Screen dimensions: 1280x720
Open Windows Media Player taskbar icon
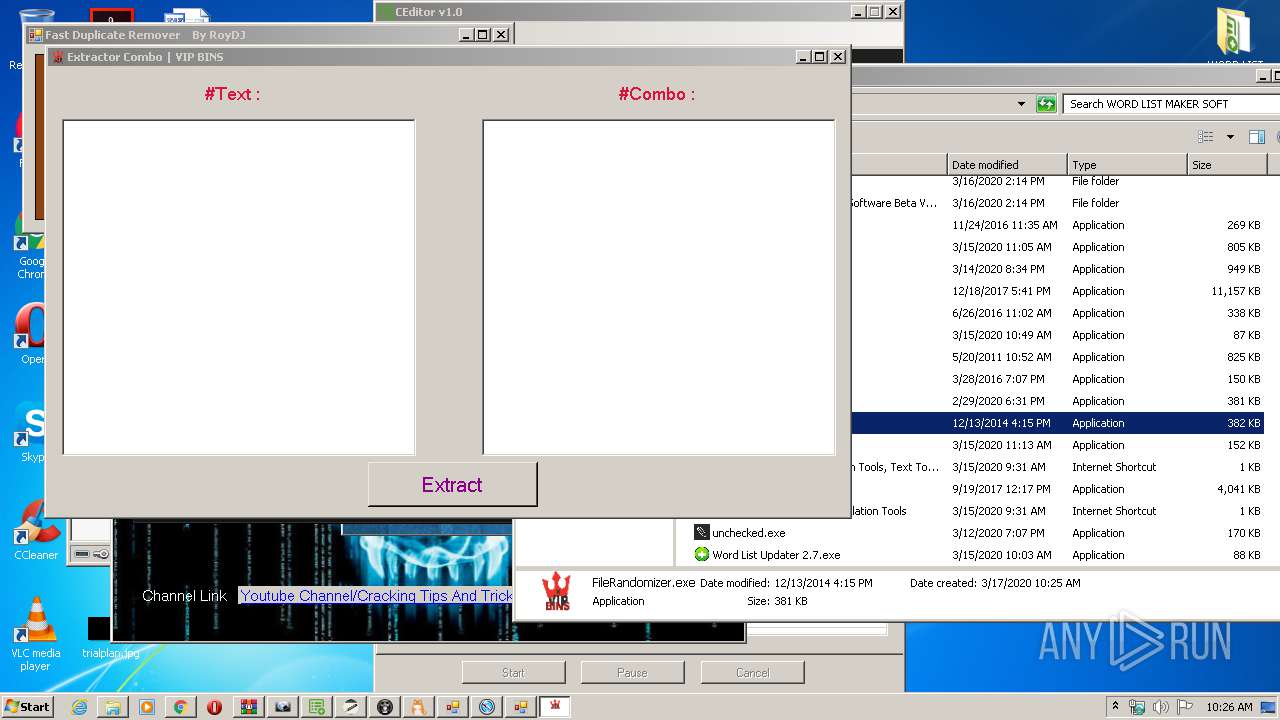coord(147,707)
